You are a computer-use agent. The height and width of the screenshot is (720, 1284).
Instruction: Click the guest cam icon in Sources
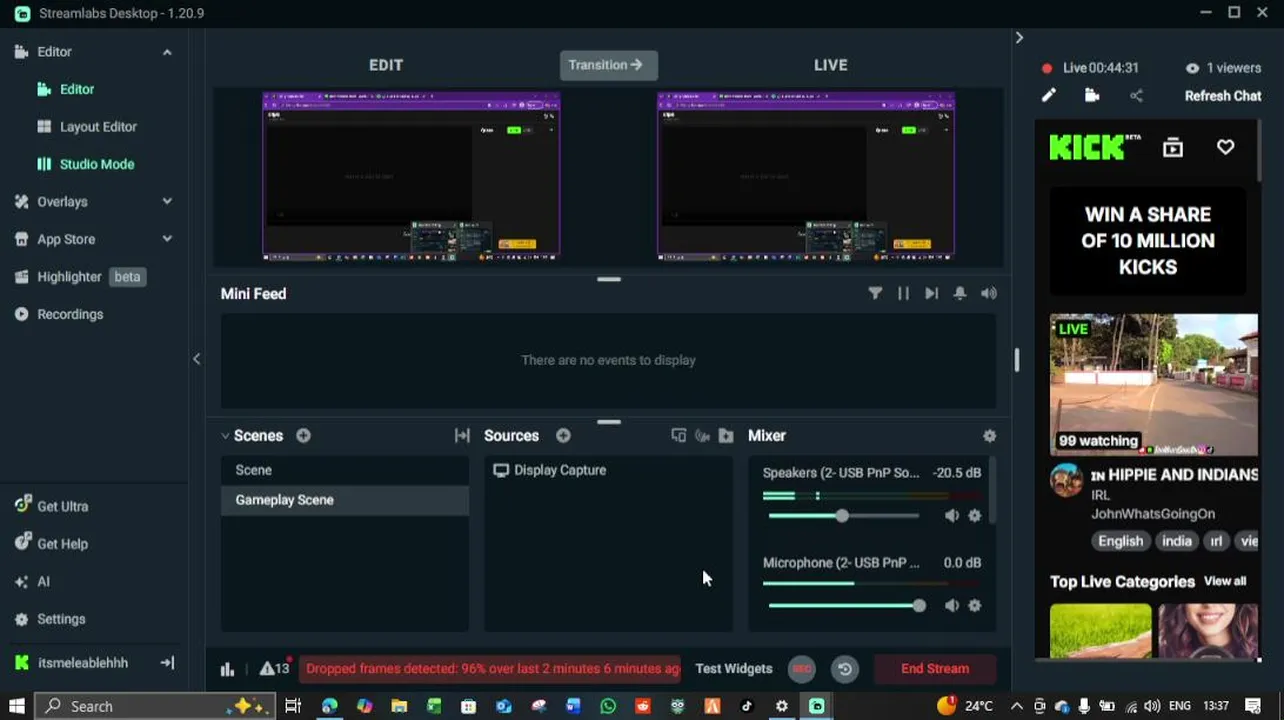click(702, 436)
